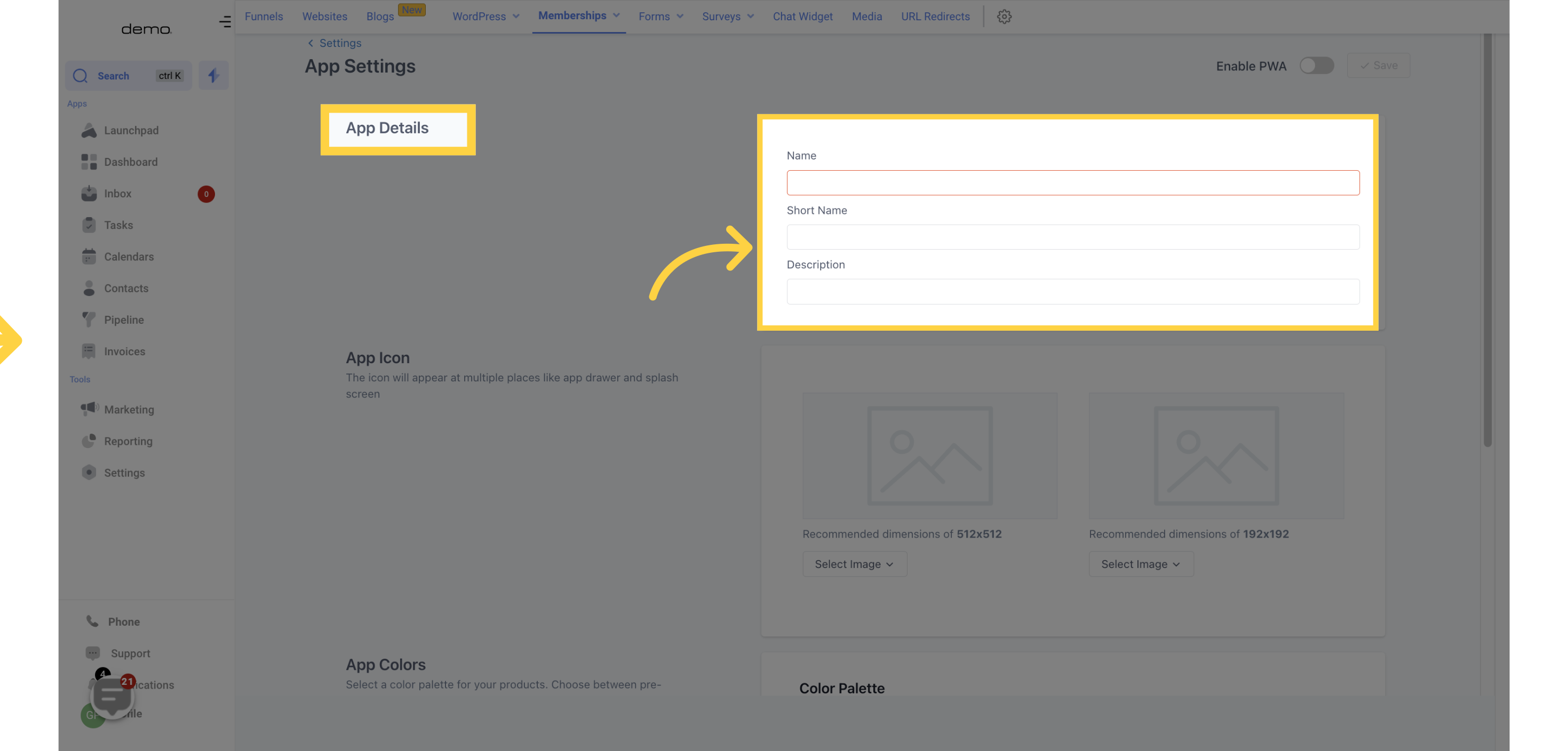Toggle notifications badge on Inbox
1568x751 pixels.
pyautogui.click(x=206, y=194)
